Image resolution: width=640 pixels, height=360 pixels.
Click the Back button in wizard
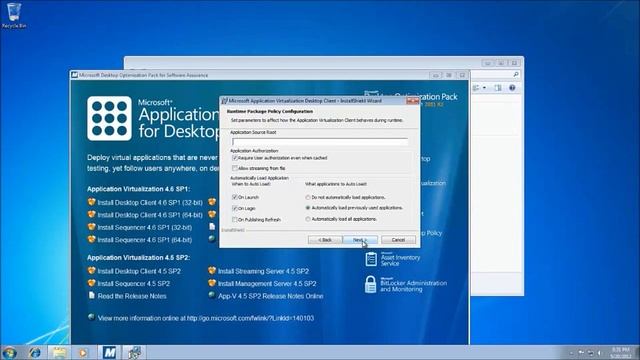point(325,240)
